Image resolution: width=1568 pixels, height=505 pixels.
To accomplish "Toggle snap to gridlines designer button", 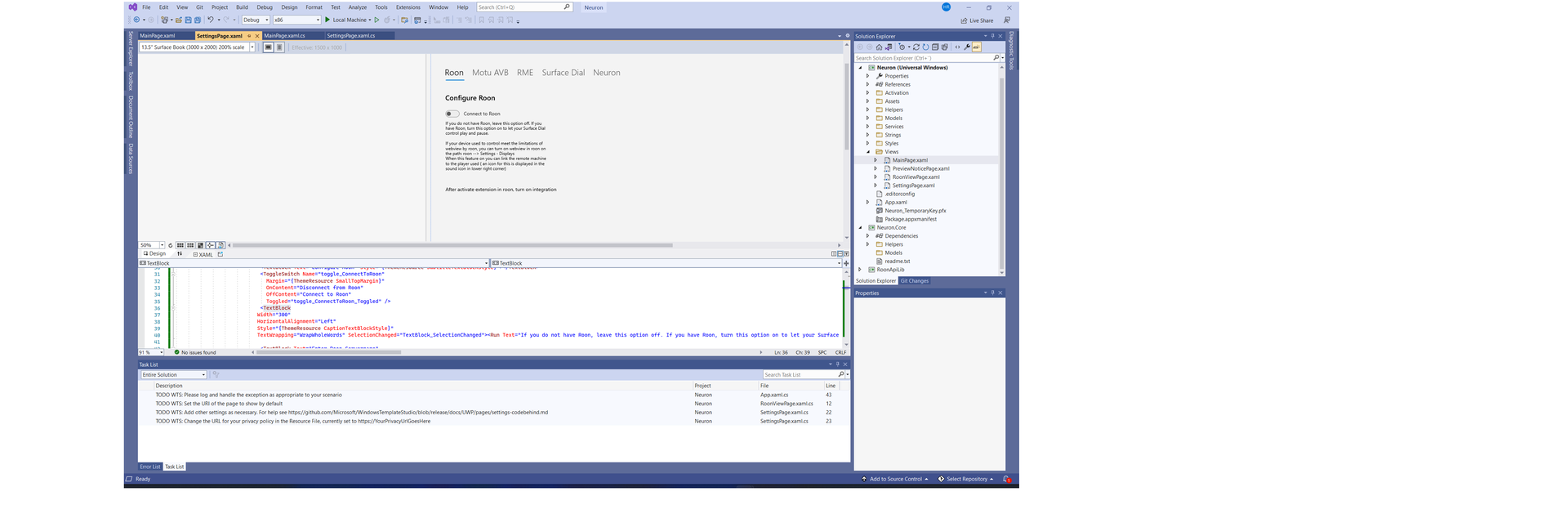I will click(x=190, y=245).
